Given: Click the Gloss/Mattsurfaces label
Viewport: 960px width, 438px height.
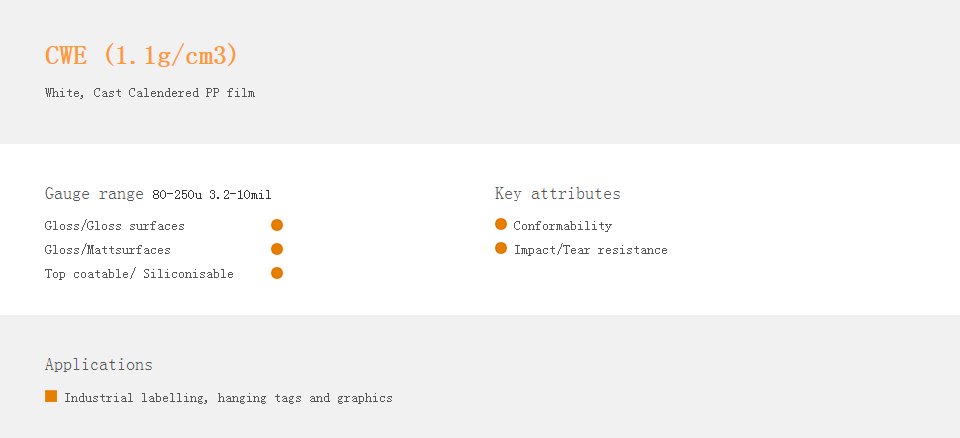Looking at the screenshot, I should [x=108, y=250].
